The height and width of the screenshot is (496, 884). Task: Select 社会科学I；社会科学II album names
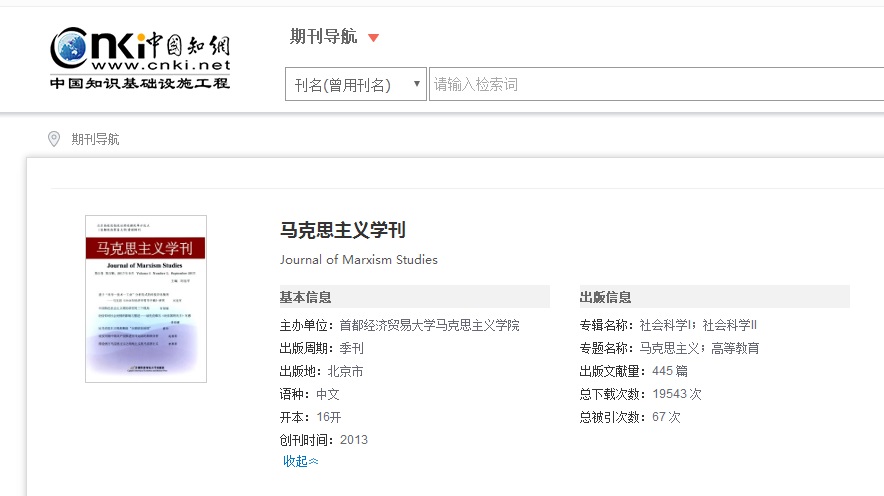tap(698, 325)
